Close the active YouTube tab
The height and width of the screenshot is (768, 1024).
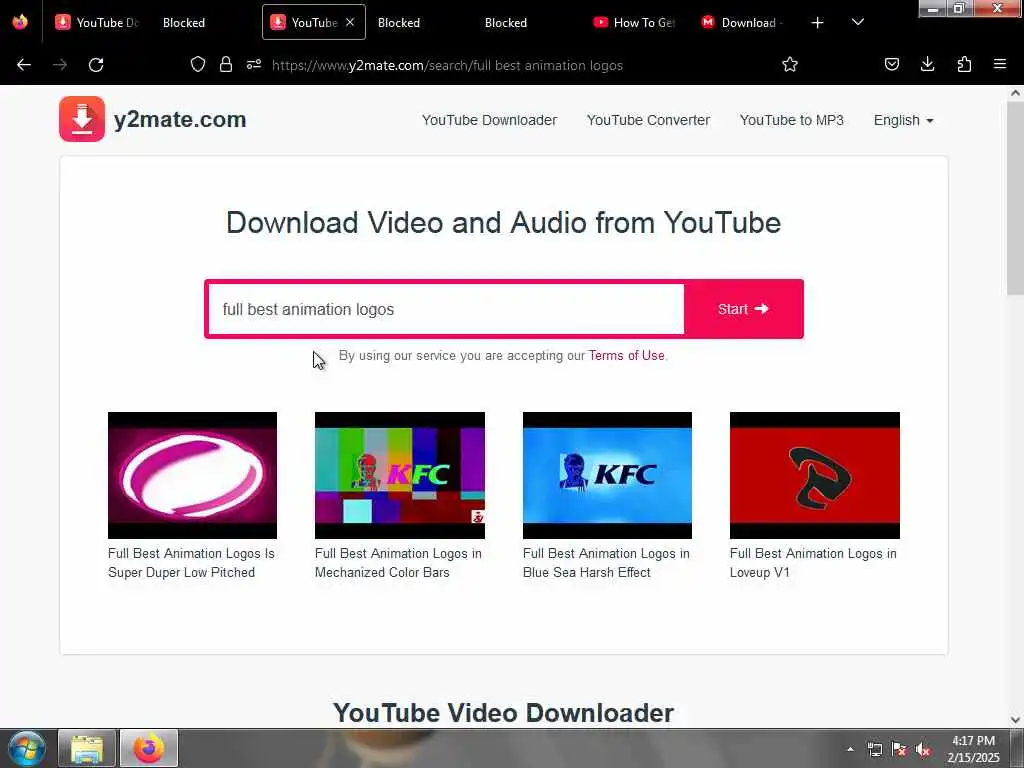pyautogui.click(x=350, y=22)
